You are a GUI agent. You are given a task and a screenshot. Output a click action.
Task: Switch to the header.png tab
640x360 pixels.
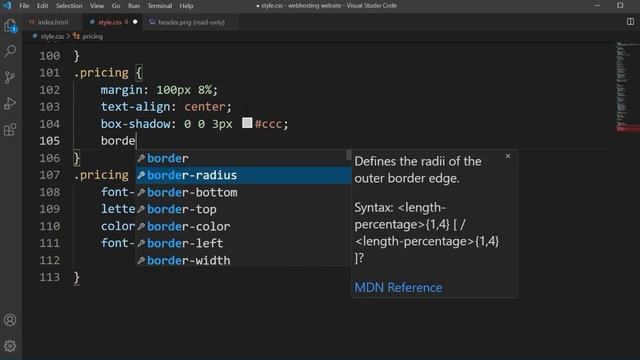pos(191,22)
